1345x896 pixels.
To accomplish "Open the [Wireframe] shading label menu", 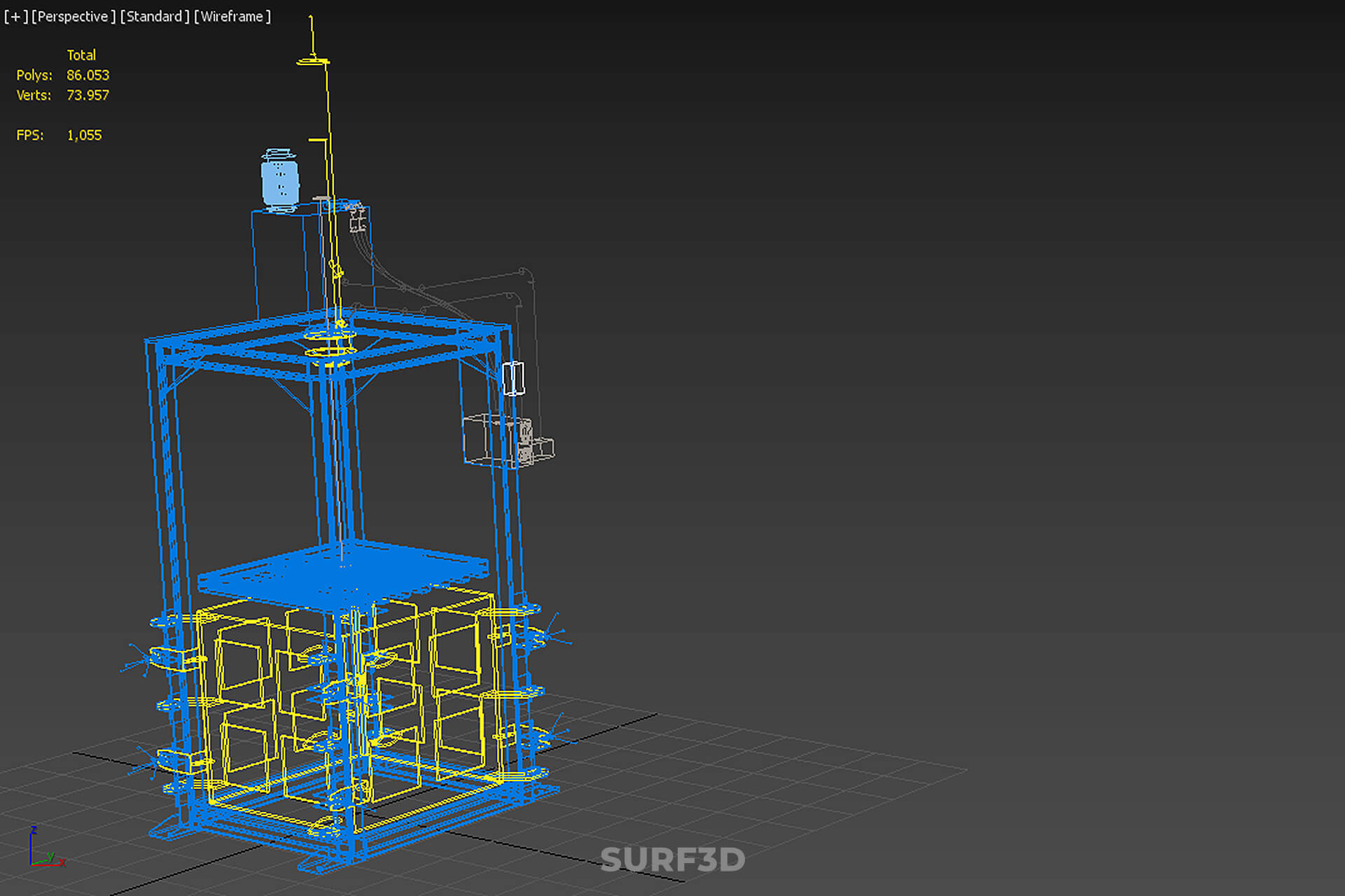I will coord(232,16).
